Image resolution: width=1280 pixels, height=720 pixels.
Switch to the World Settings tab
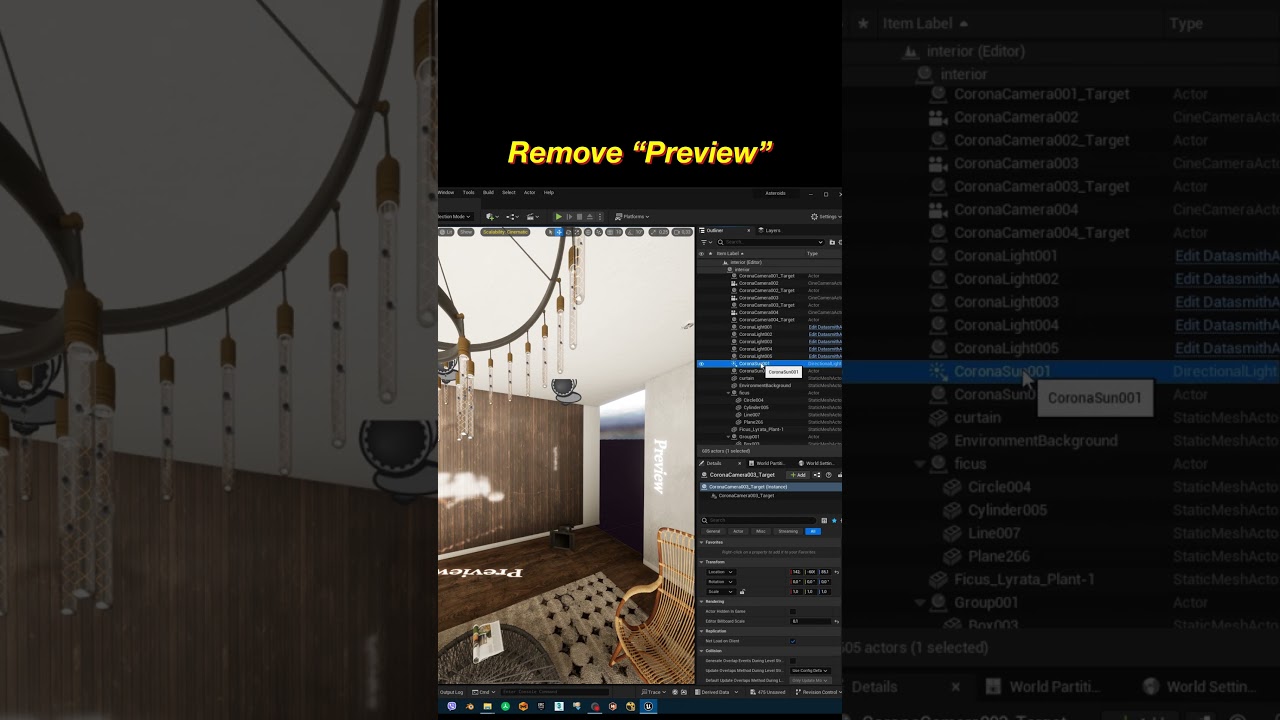pyautogui.click(x=818, y=463)
